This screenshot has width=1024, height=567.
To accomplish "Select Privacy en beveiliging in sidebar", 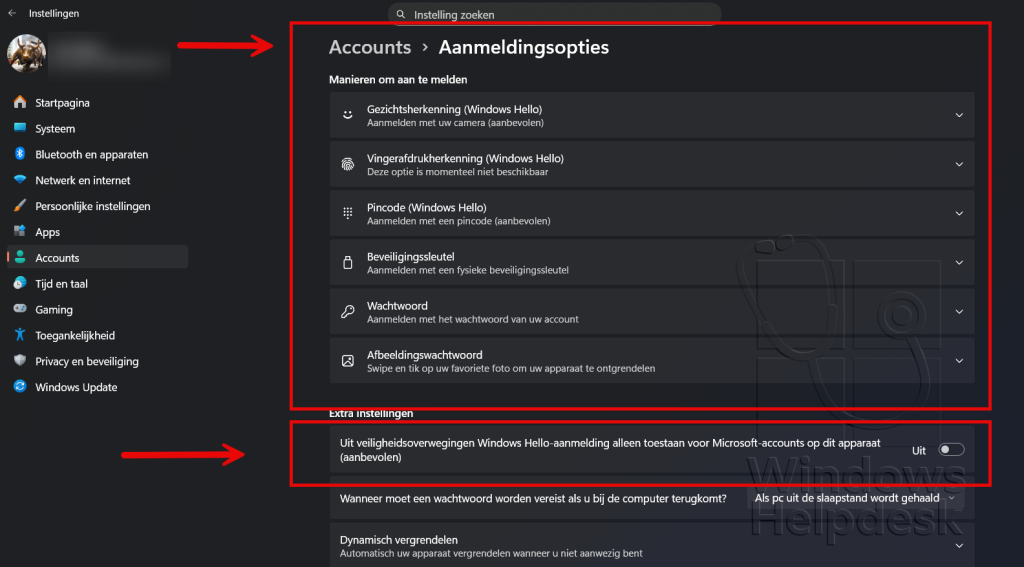I will point(86,361).
